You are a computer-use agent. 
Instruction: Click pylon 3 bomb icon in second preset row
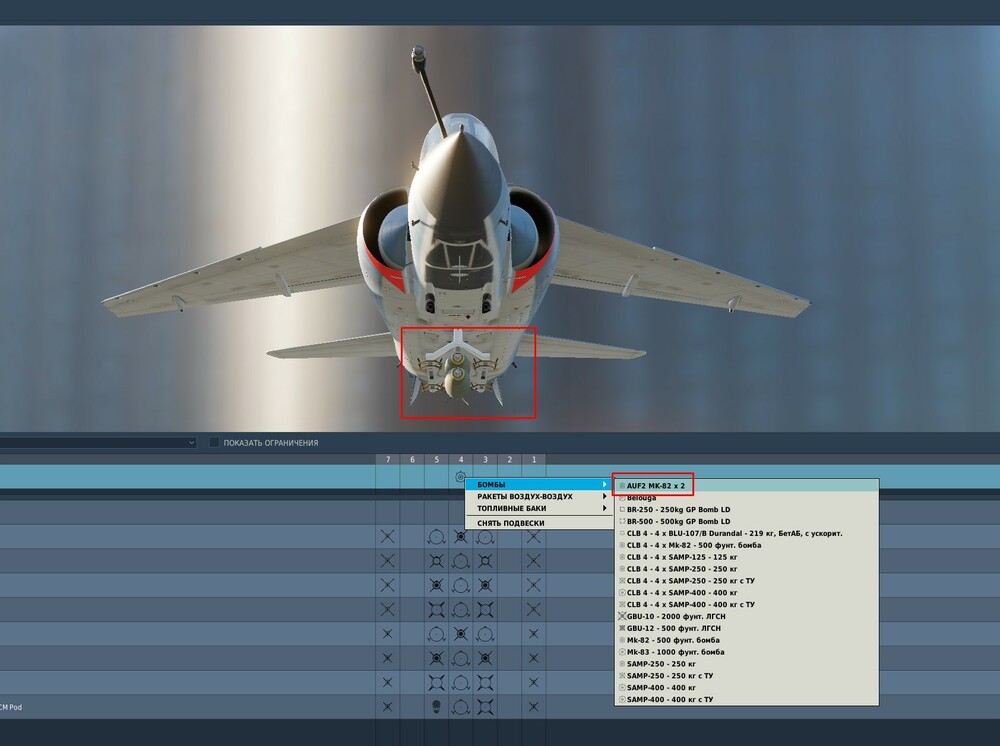tap(485, 561)
